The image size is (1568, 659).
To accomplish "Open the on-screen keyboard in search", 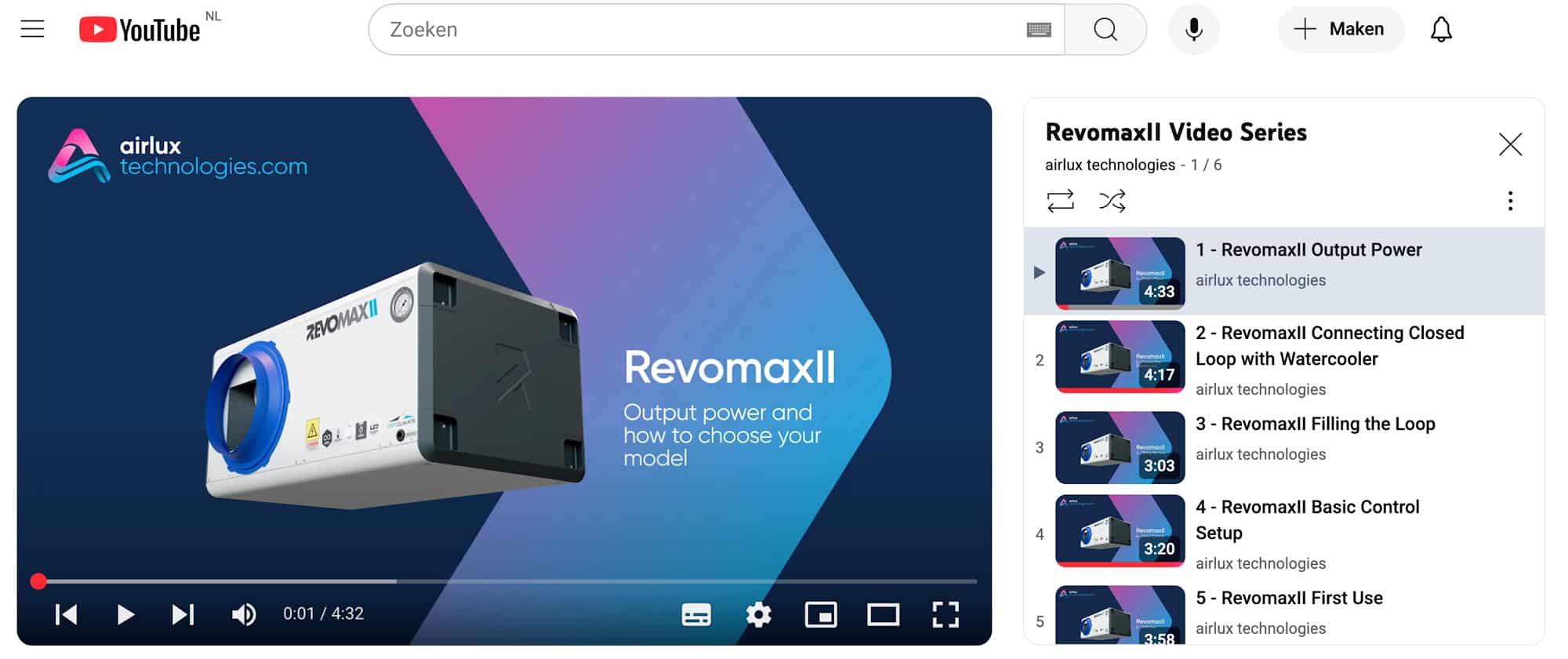I will [x=1038, y=30].
